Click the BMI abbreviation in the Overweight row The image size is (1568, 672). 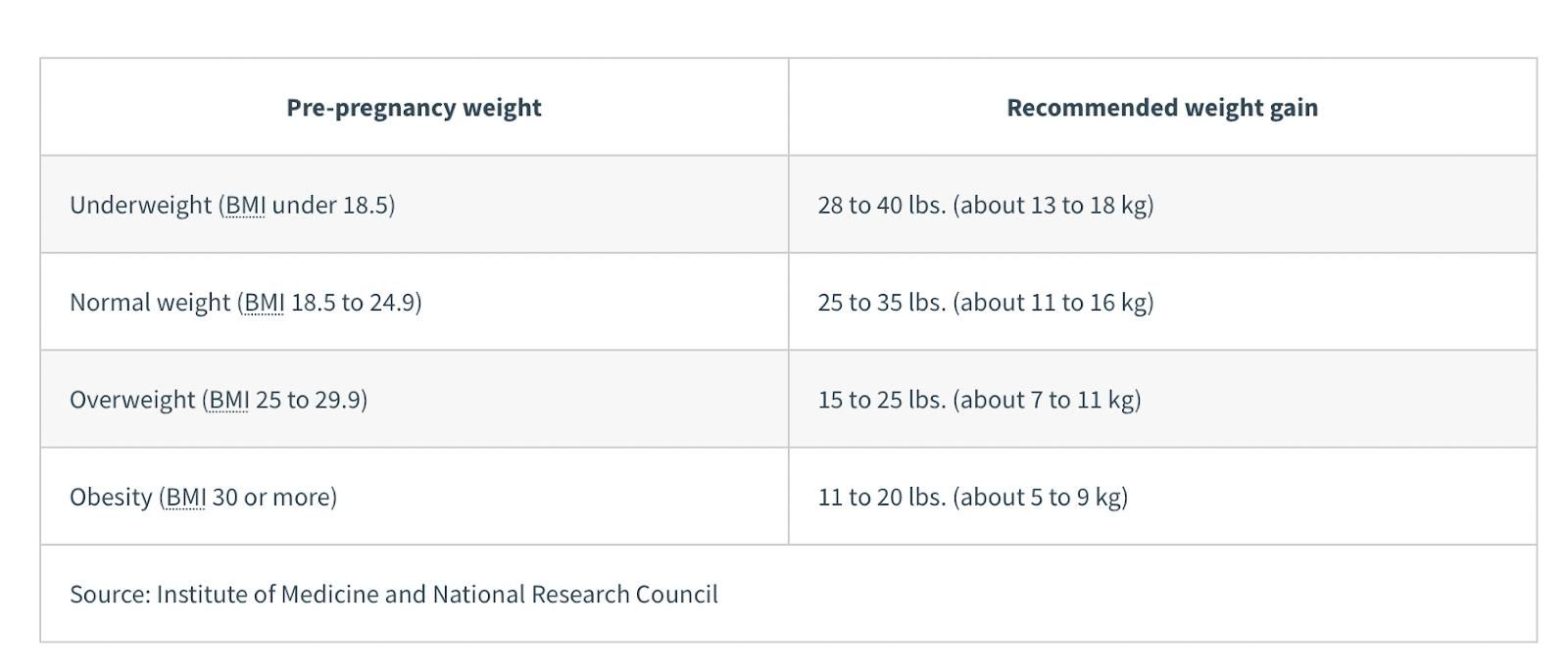228,400
